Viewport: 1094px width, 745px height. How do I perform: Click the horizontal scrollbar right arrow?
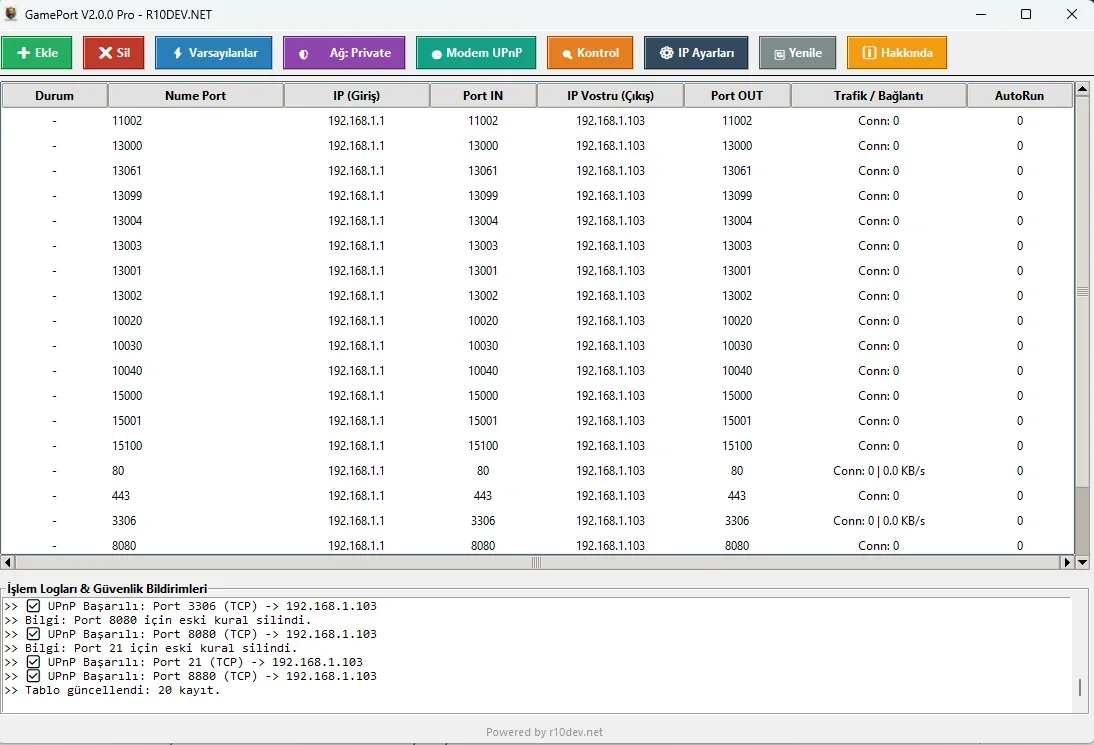tap(1067, 563)
